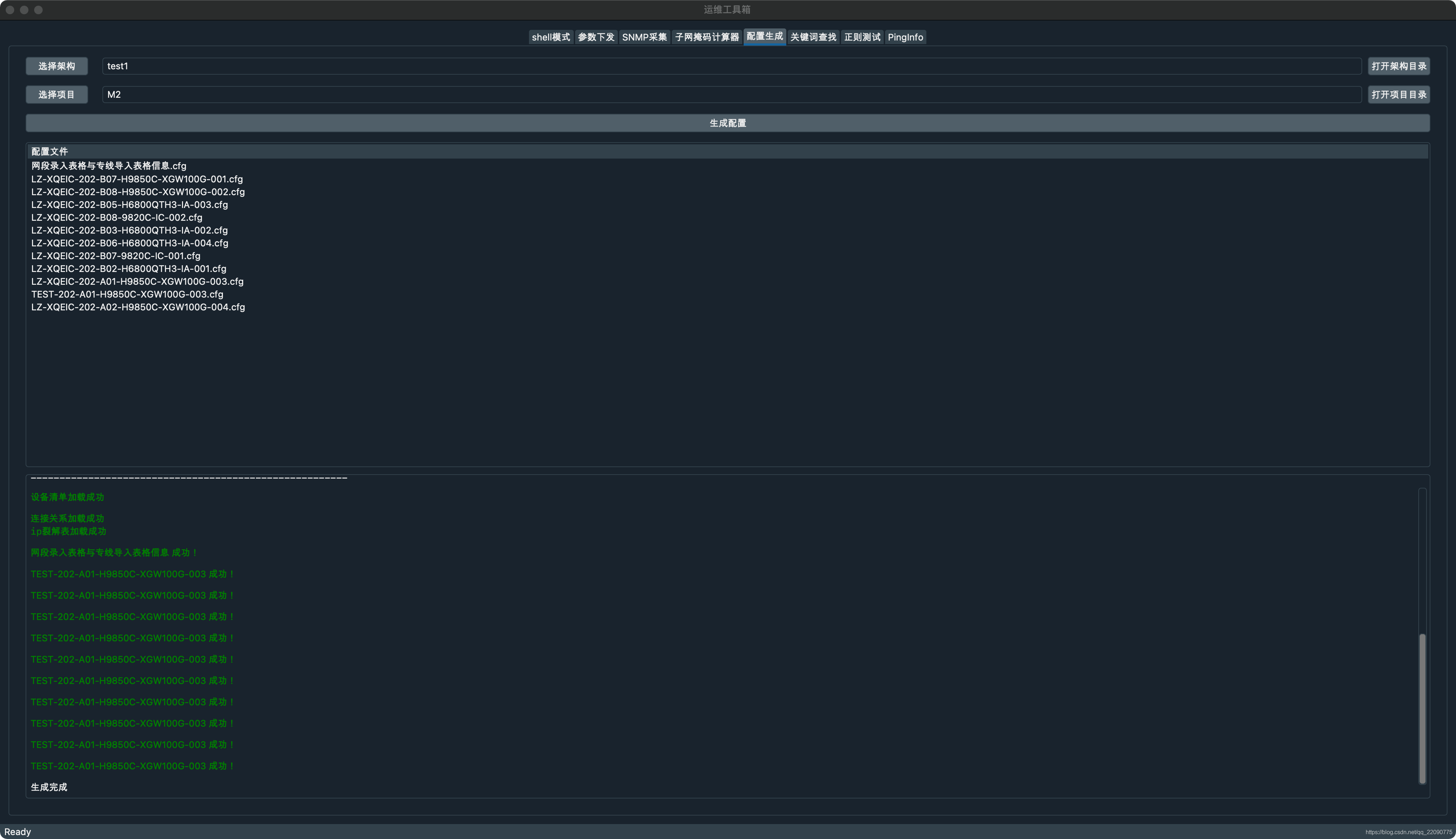The height and width of the screenshot is (839, 1456).
Task: Click the 选择架构 button
Action: [57, 66]
